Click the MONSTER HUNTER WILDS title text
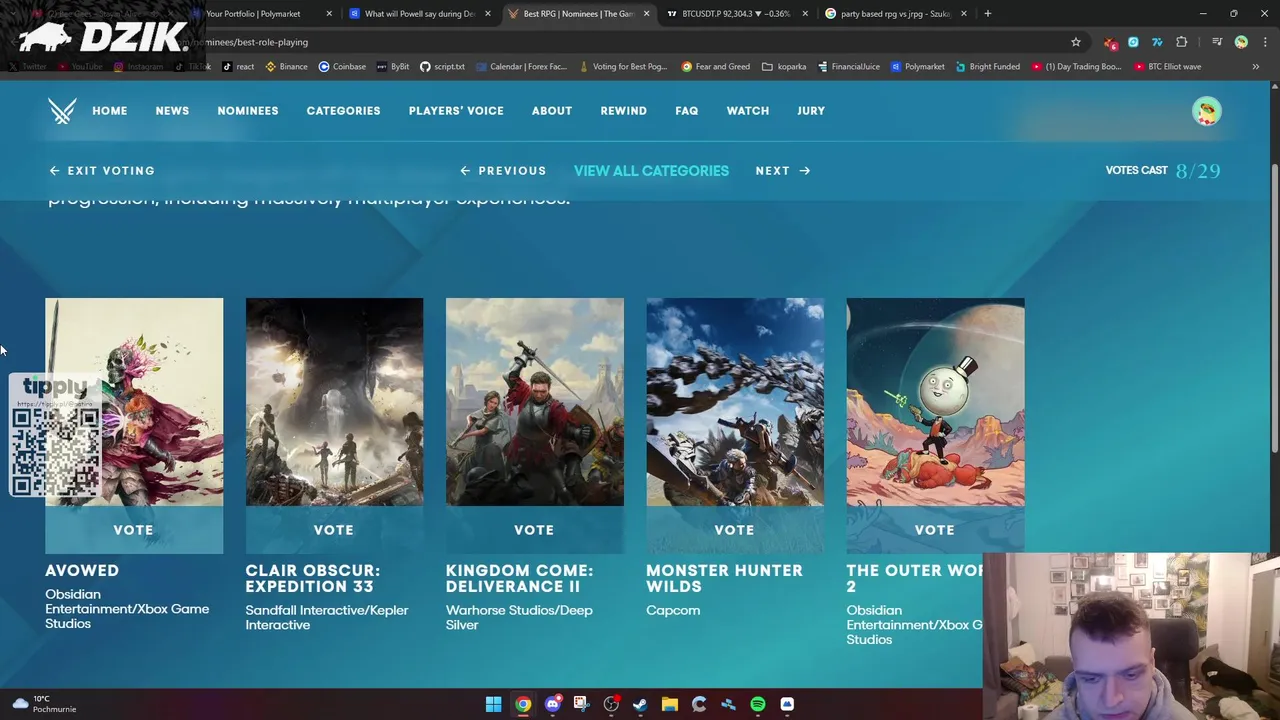Viewport: 1280px width, 720px height. (x=724, y=578)
